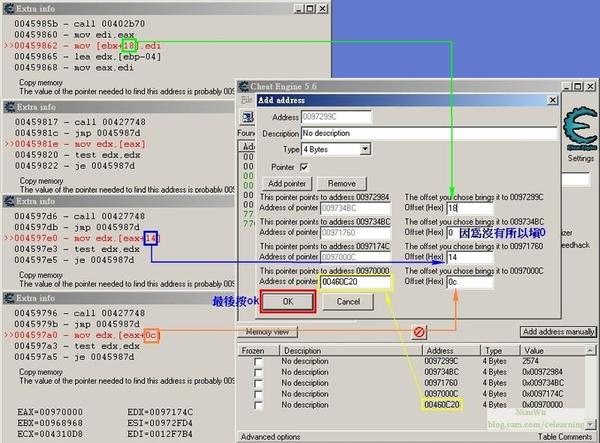This screenshot has height=443, width=600.
Task: Click the EDI=0012F7B4 register value
Action: (160, 434)
